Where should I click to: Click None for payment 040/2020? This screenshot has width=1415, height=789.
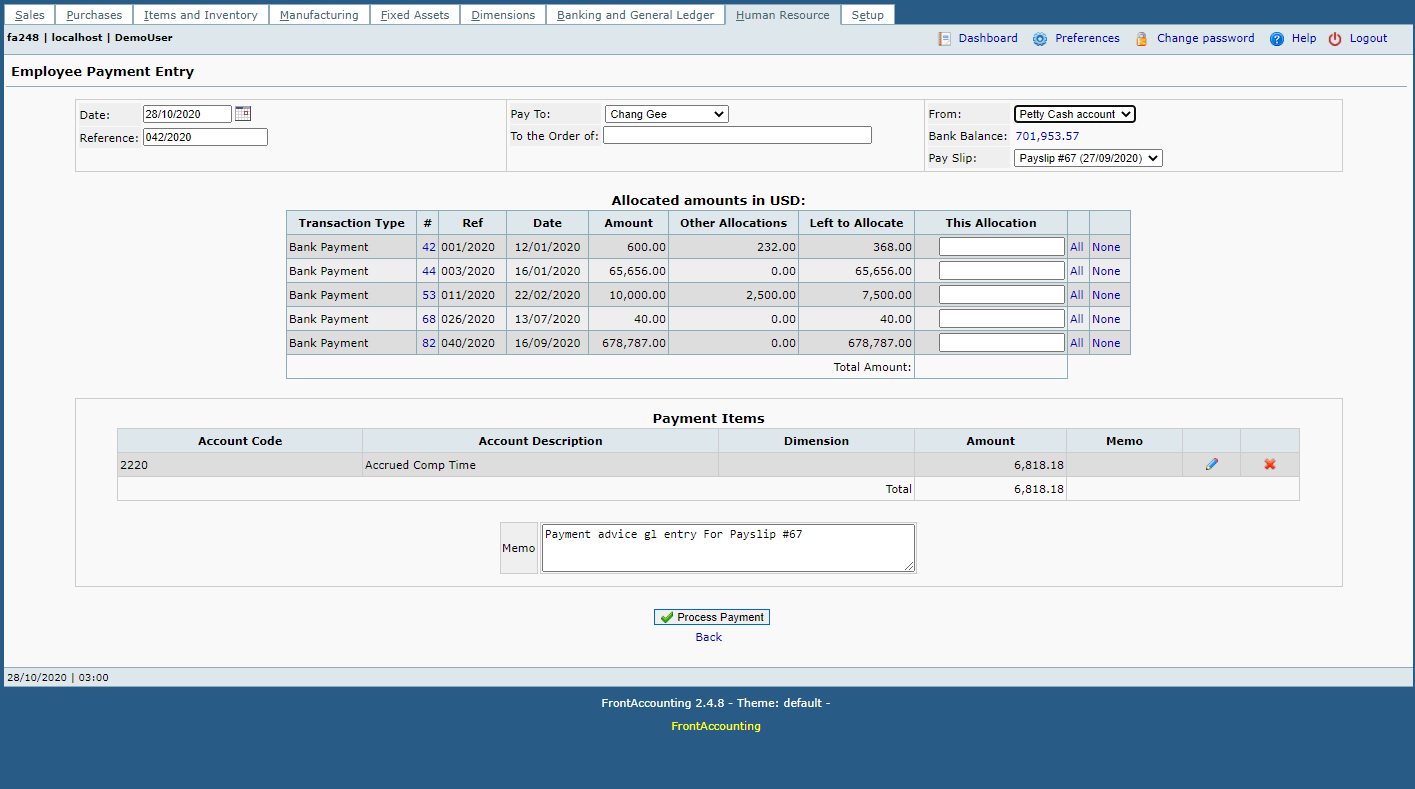coord(1106,343)
